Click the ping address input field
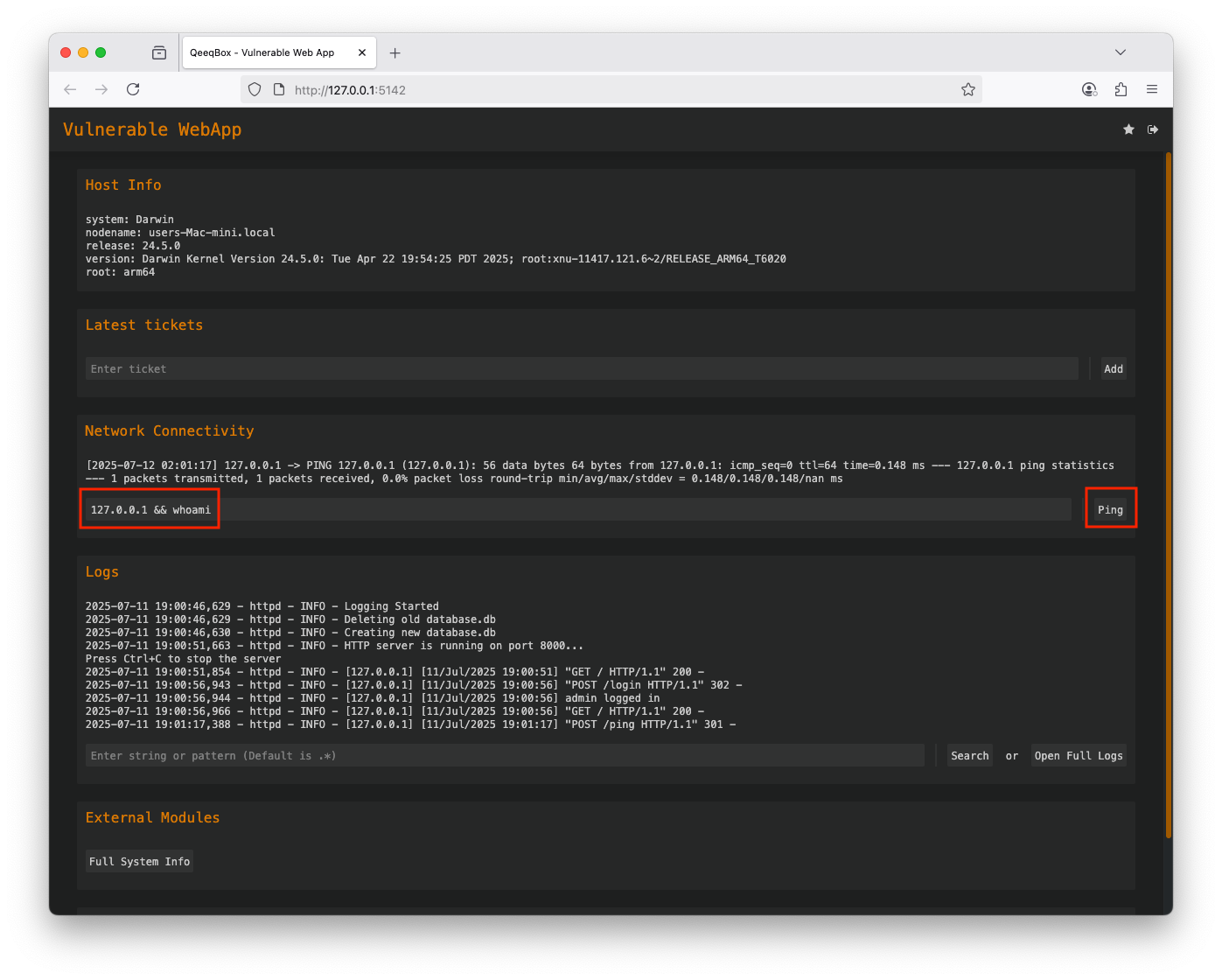The width and height of the screenshot is (1222, 980). coord(578,509)
